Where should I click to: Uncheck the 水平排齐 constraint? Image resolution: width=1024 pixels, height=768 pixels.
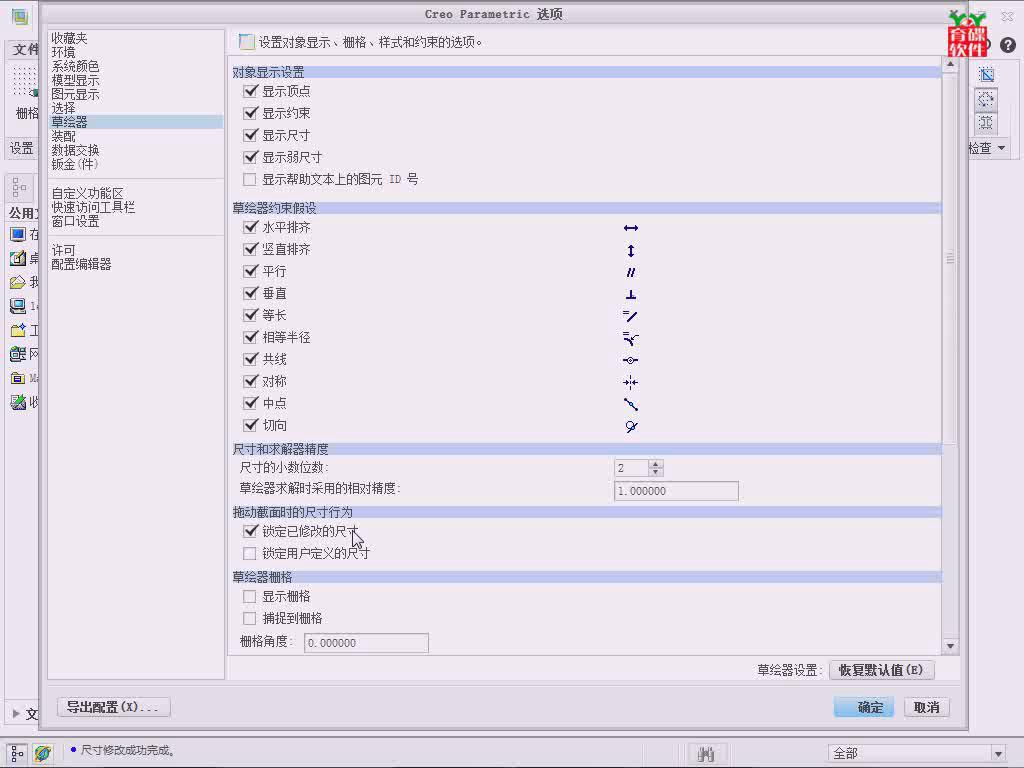click(250, 227)
